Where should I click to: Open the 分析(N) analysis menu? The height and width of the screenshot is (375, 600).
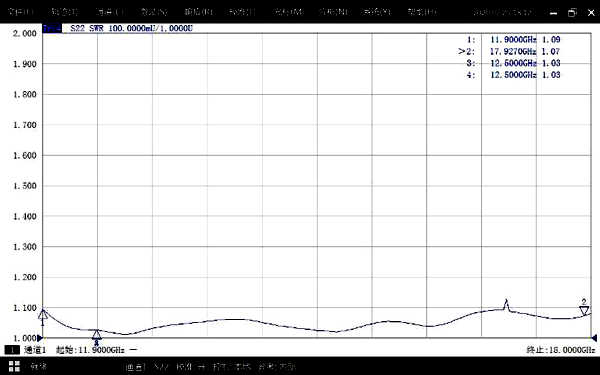(333, 12)
